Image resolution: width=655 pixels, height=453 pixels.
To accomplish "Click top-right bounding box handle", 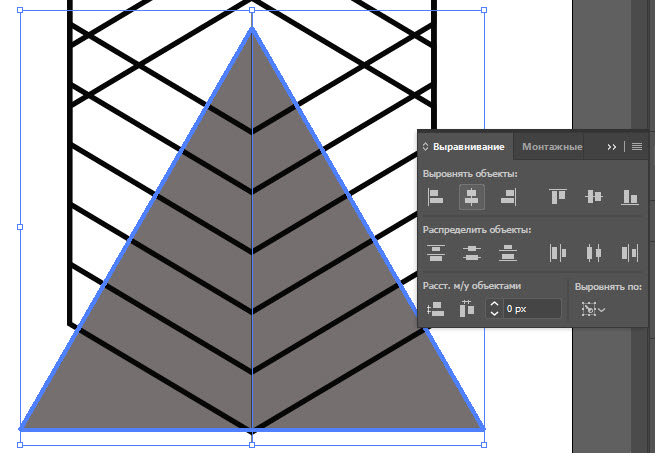I will (484, 10).
